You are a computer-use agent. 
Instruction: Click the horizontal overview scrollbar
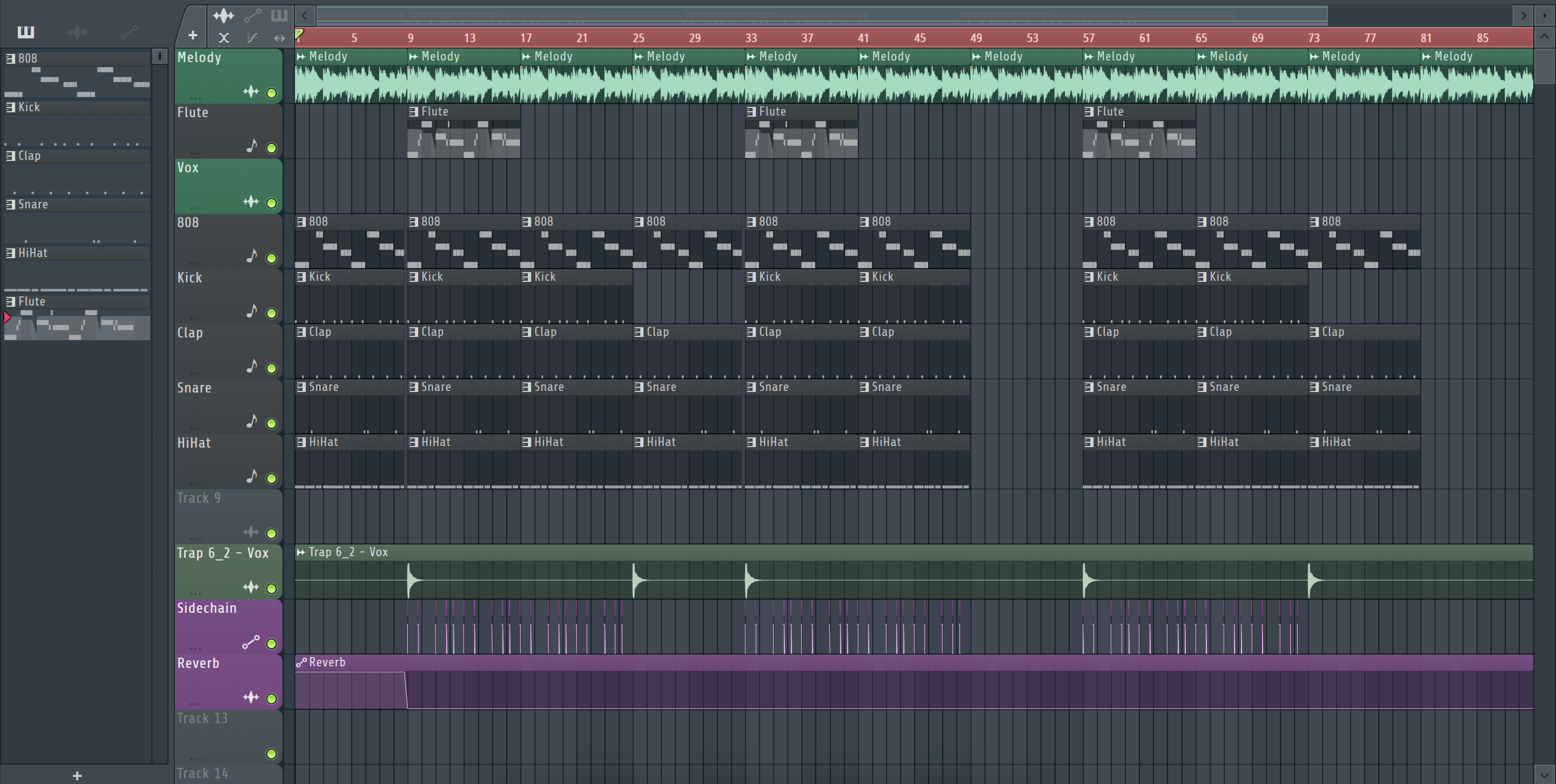(x=821, y=16)
